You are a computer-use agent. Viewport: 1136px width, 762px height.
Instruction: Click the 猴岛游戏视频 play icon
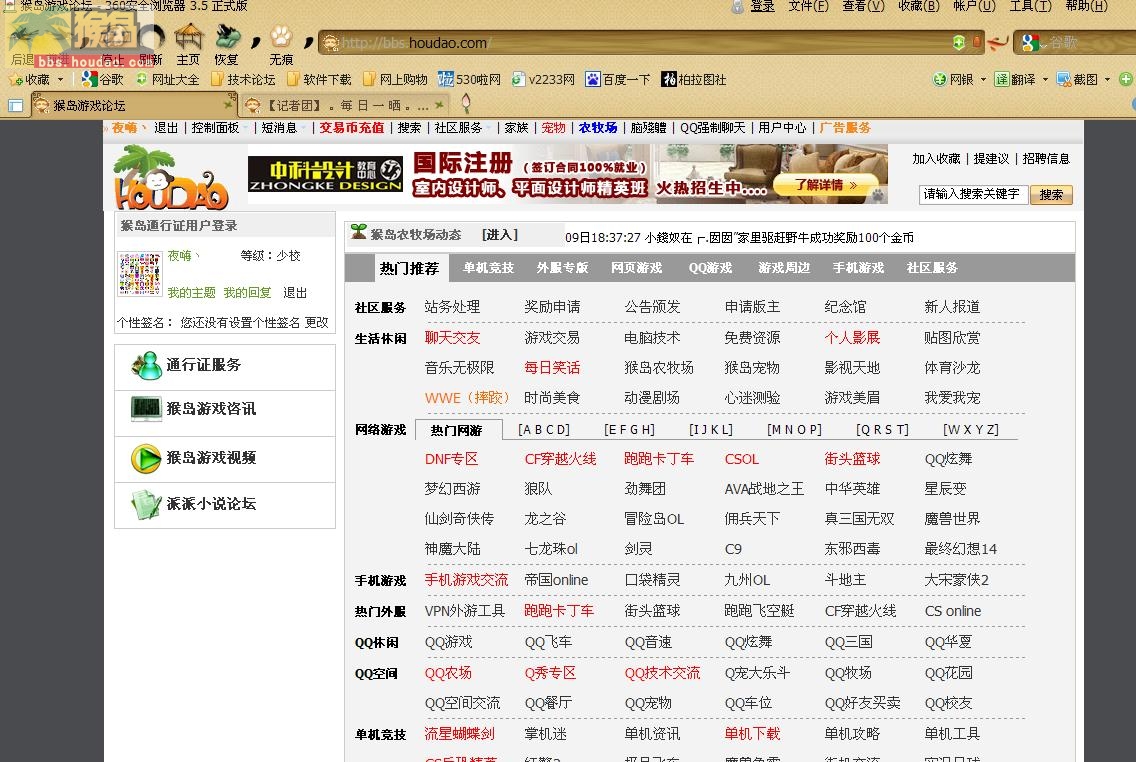click(146, 459)
